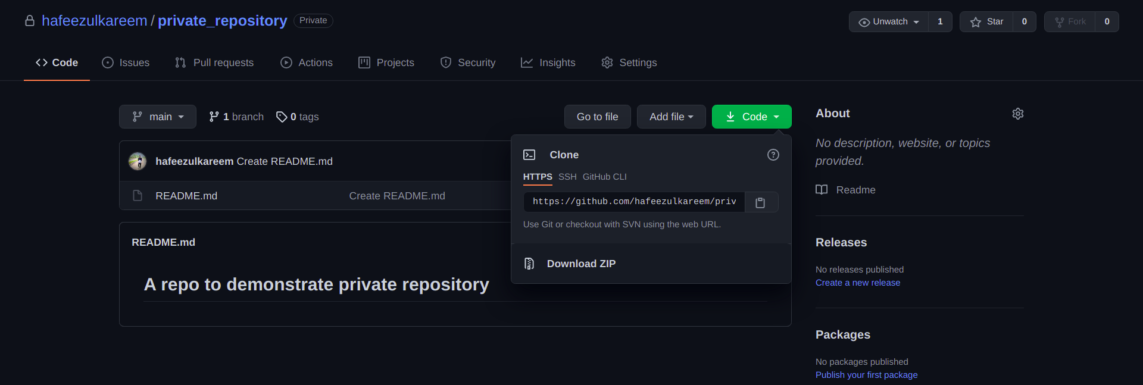Switch to the Issues tab
This screenshot has width=1143, height=385.
pyautogui.click(x=125, y=63)
